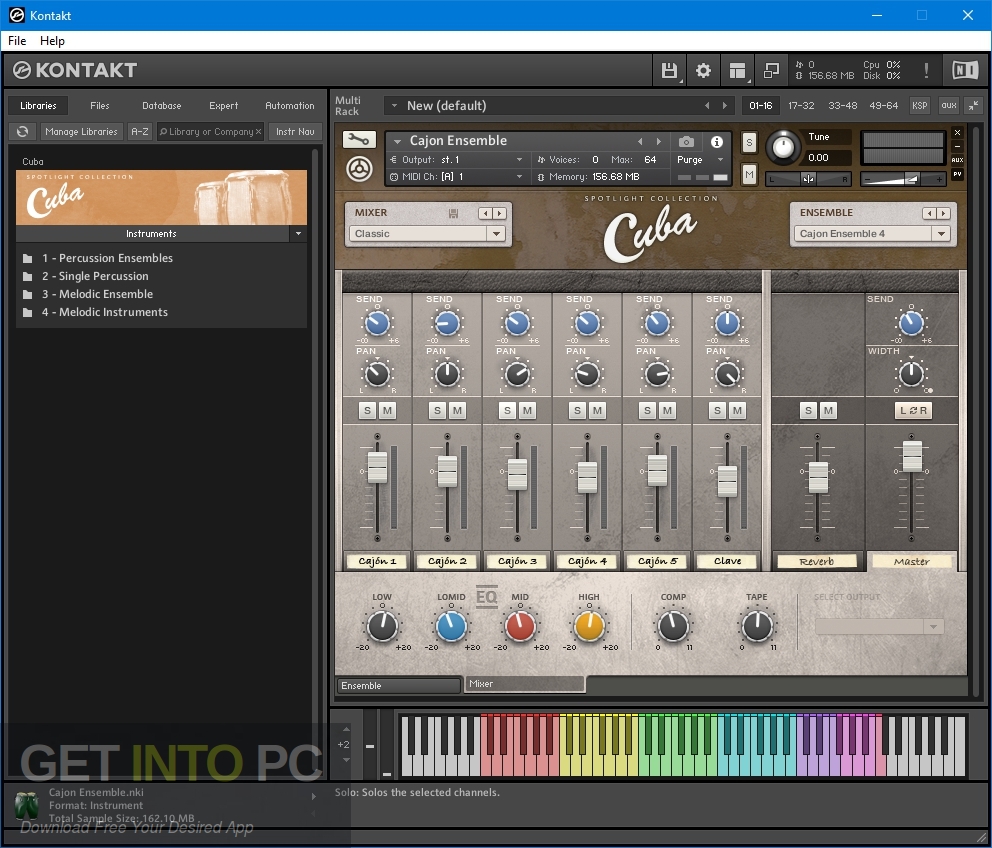Solo the Cajón 1 channel
Image resolution: width=992 pixels, height=848 pixels.
368,411
